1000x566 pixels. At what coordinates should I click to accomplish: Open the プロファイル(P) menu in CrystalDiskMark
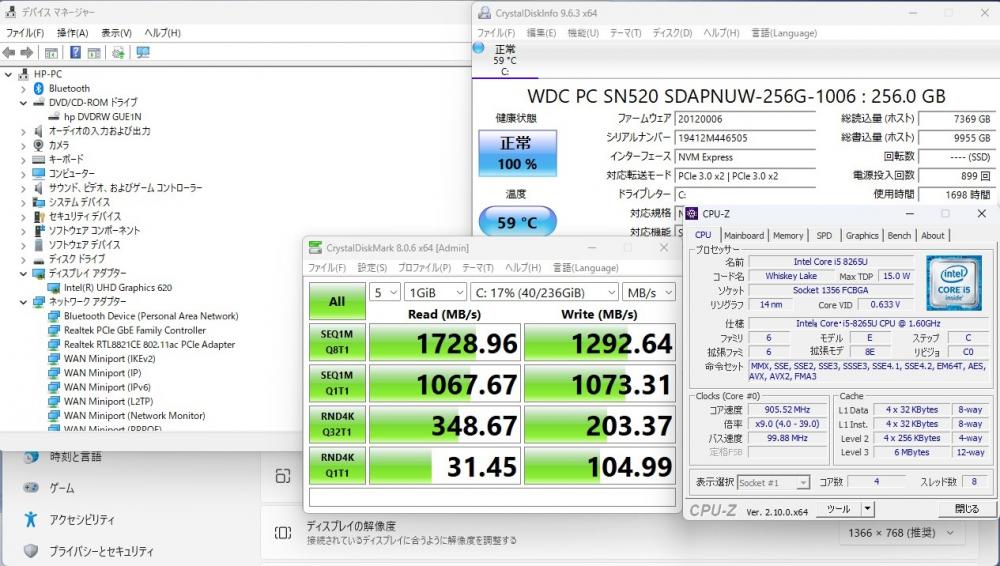click(x=424, y=267)
